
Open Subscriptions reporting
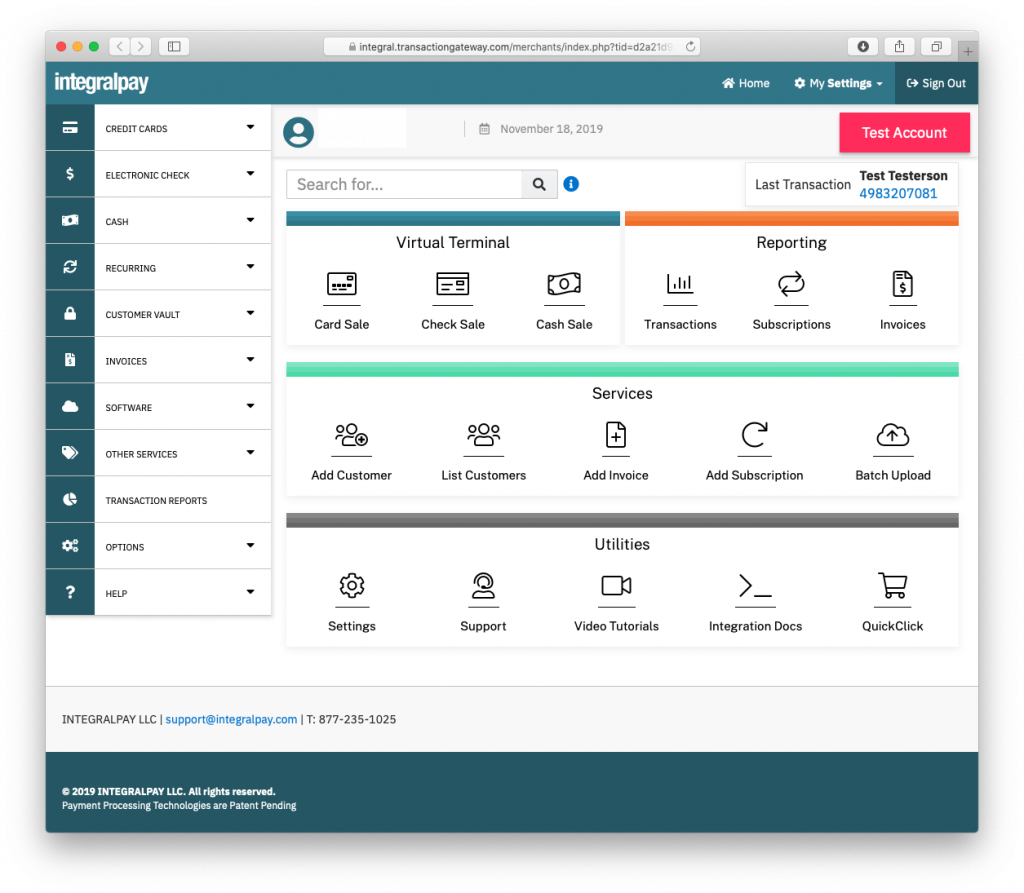click(791, 295)
